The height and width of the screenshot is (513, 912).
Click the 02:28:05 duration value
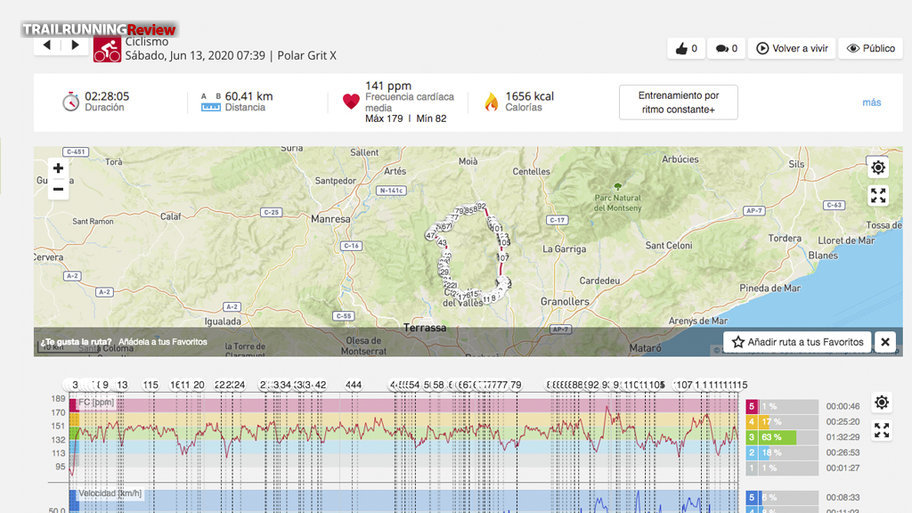coord(107,96)
